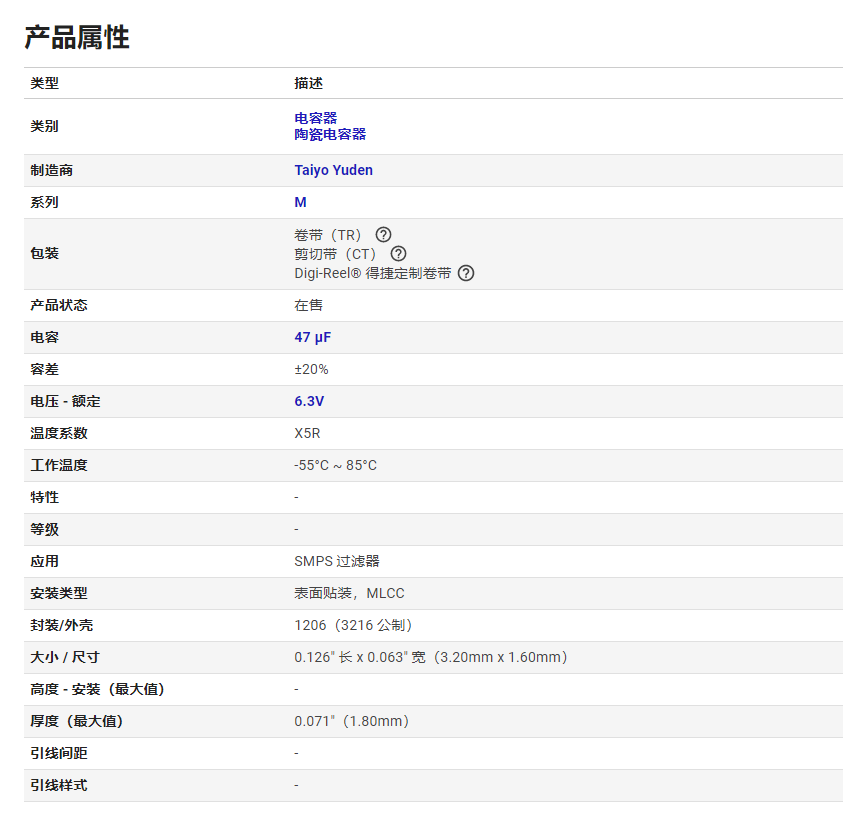
Task: Click the 6.3V rated voltage link
Action: pos(309,401)
